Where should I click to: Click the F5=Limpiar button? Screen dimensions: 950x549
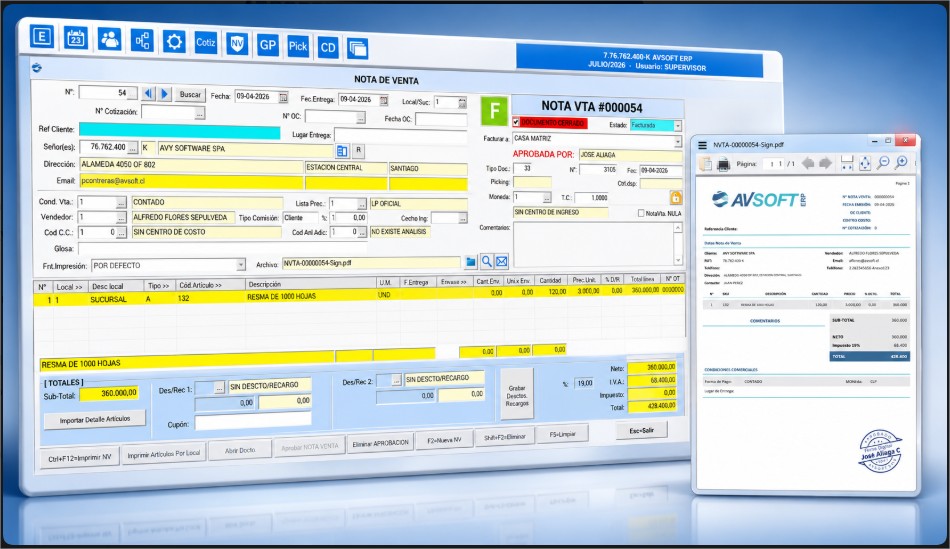(x=562, y=434)
